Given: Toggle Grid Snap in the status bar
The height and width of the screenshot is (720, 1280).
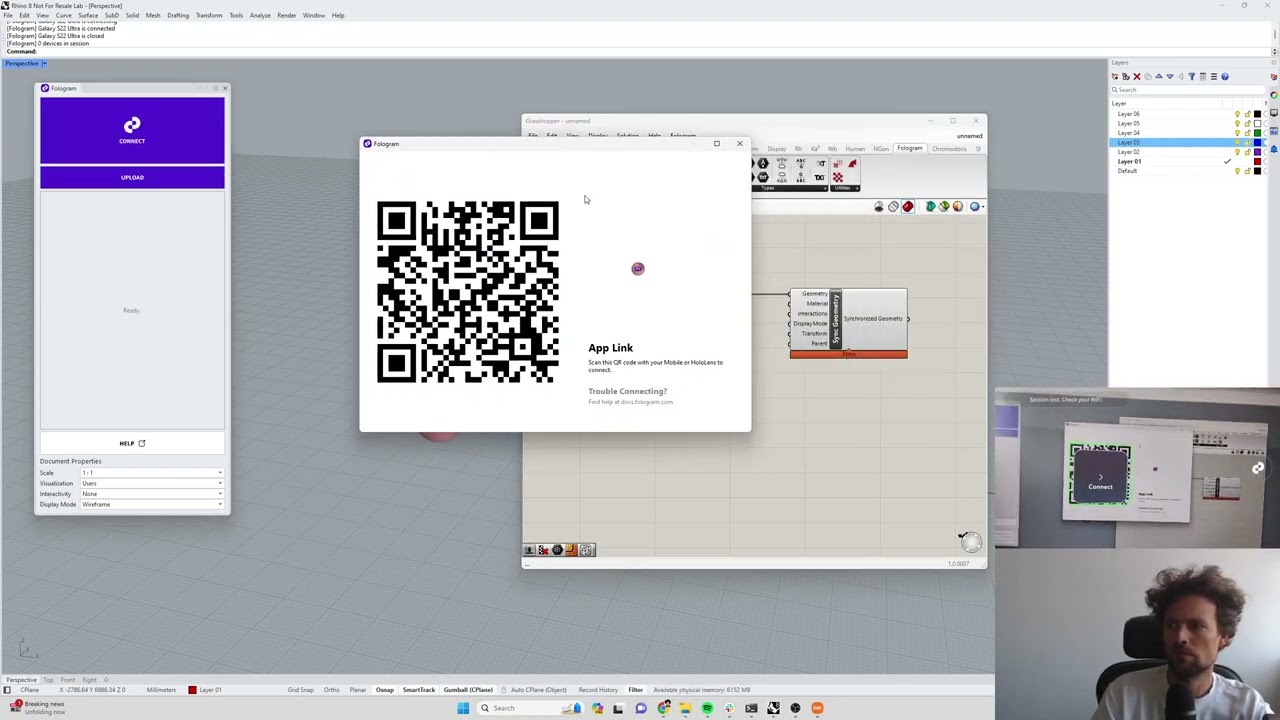Looking at the screenshot, I should pyautogui.click(x=301, y=690).
